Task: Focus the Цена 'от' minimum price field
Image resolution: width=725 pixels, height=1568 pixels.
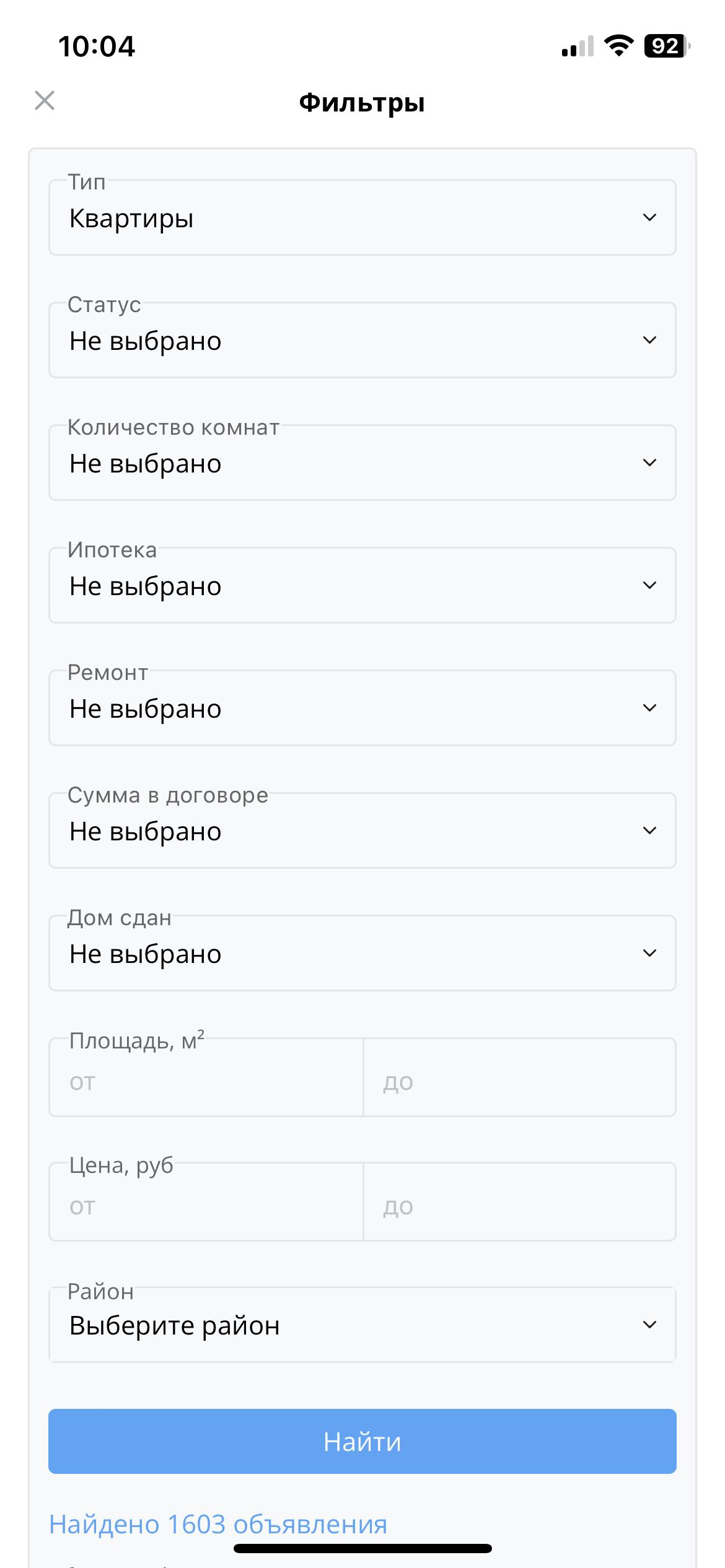Action: (x=206, y=1202)
